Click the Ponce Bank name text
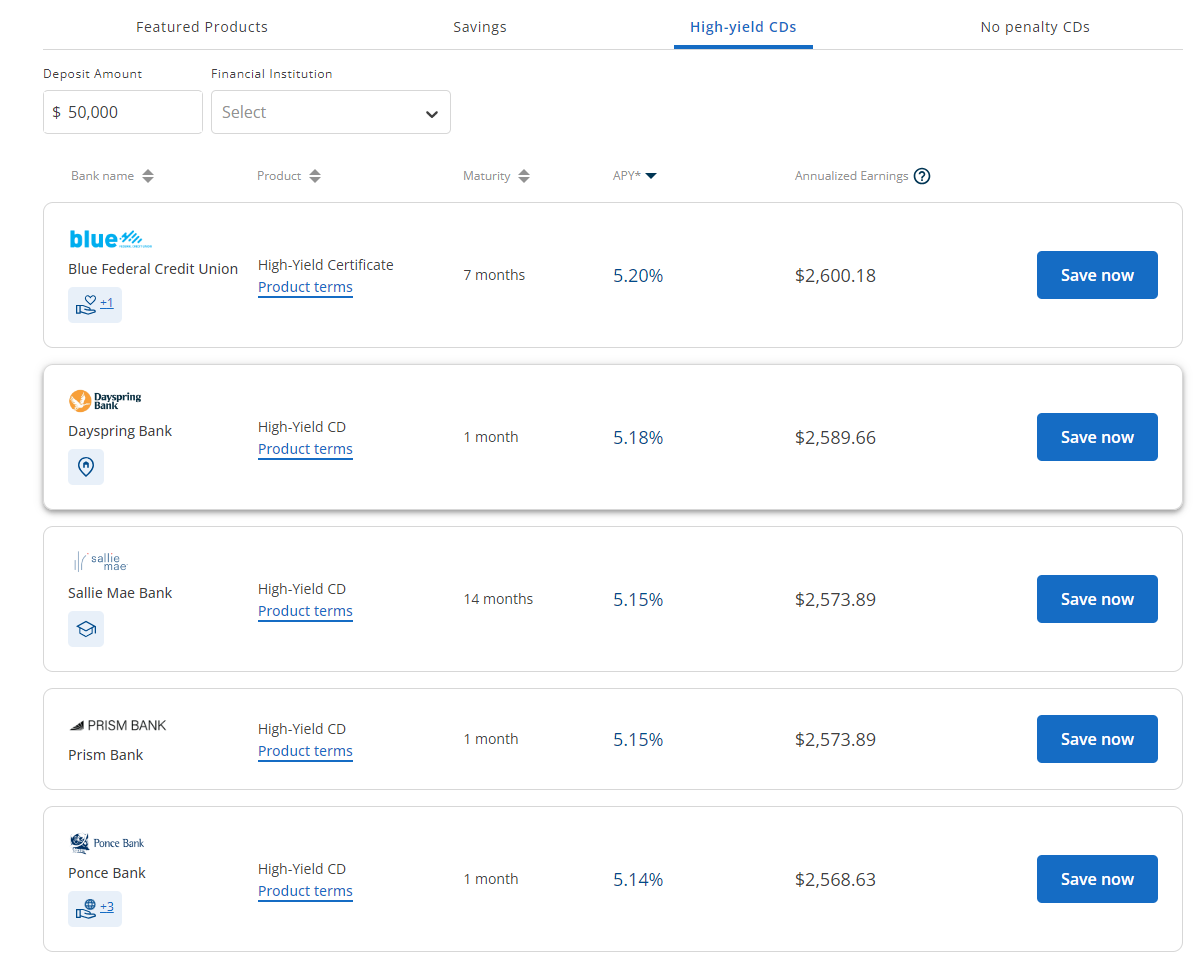 pos(107,873)
